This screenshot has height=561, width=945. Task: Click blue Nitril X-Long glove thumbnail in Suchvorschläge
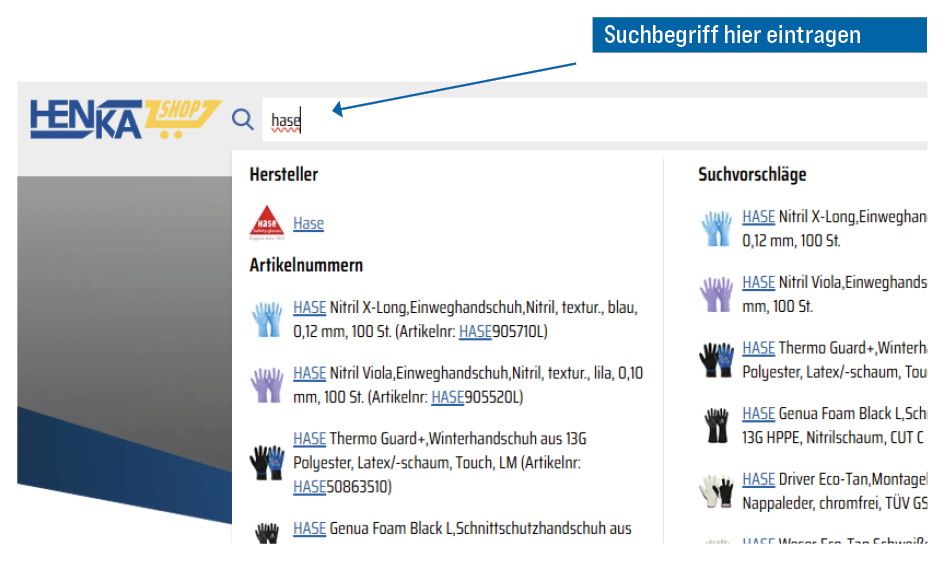(x=716, y=228)
